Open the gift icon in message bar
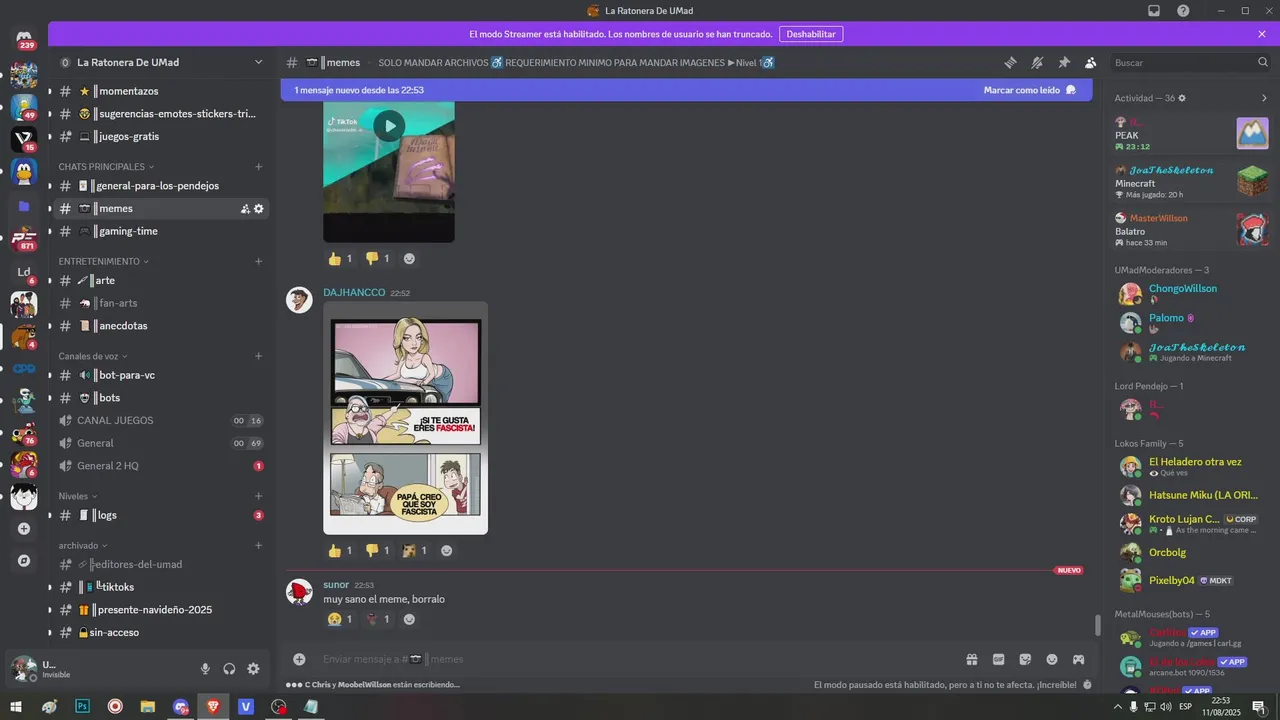This screenshot has width=1280, height=720. [971, 659]
